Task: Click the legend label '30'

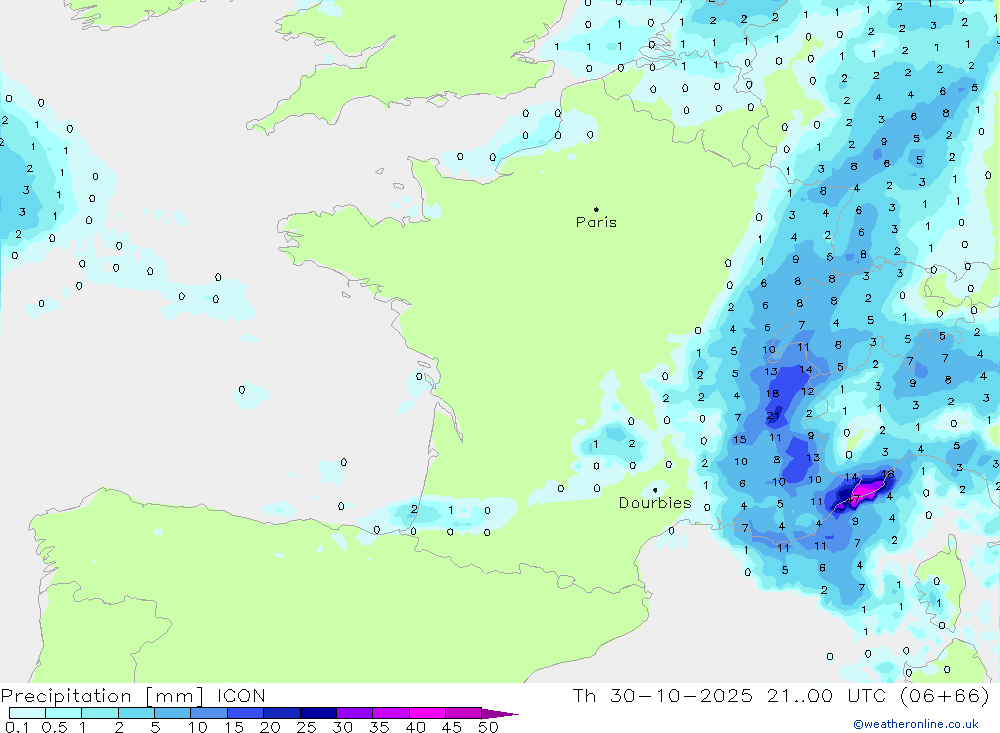Action: pyautogui.click(x=342, y=727)
